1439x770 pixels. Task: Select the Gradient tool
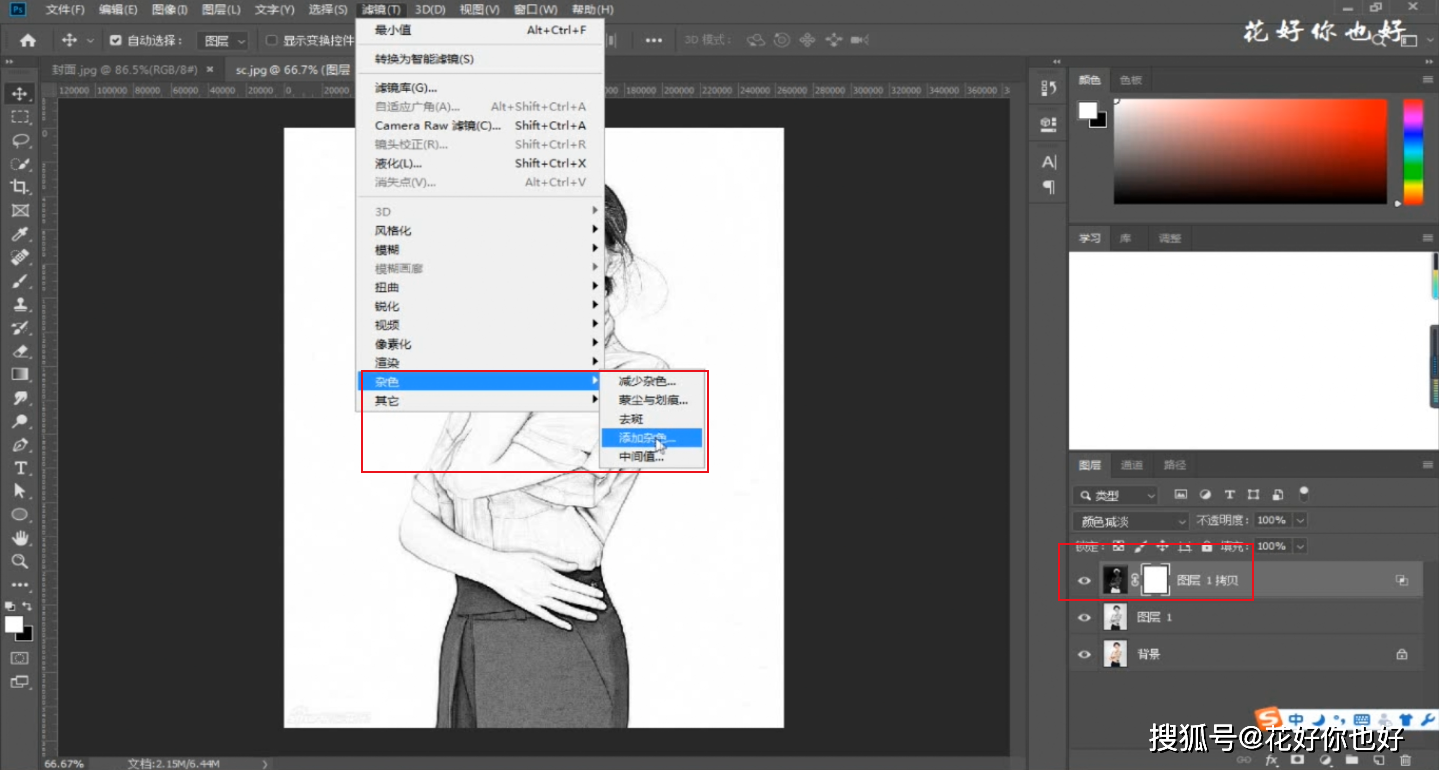coord(20,374)
